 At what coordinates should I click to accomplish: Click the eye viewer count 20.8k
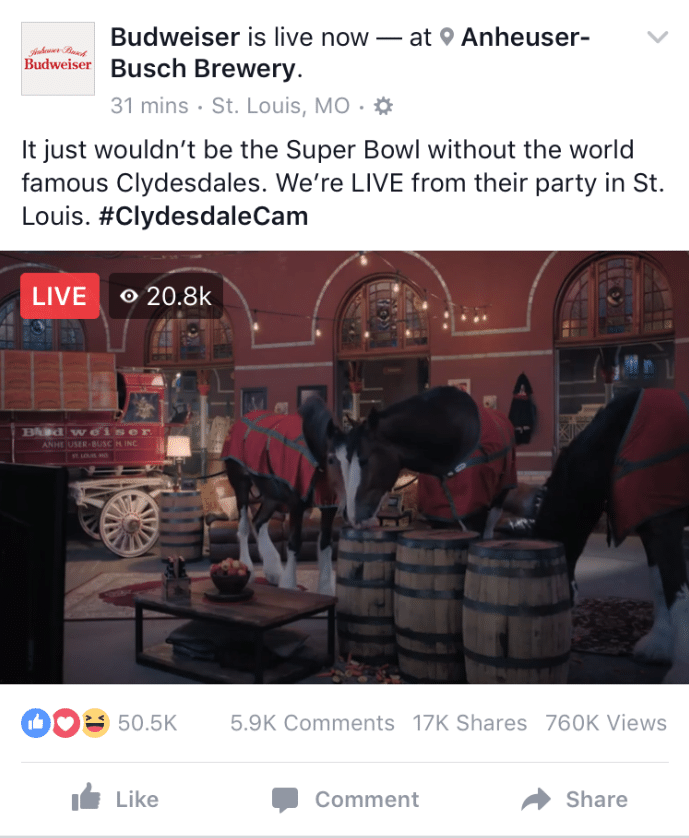pyautogui.click(x=166, y=296)
